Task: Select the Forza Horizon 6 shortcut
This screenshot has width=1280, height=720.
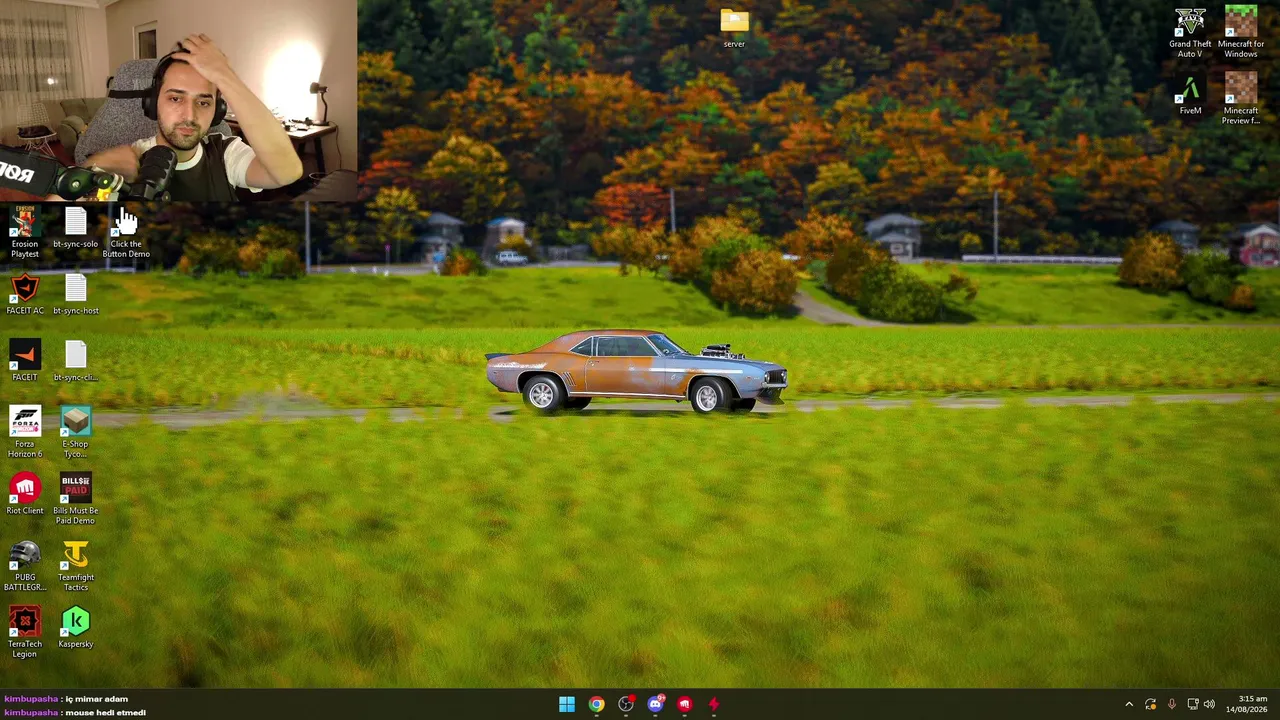Action: click(x=25, y=432)
